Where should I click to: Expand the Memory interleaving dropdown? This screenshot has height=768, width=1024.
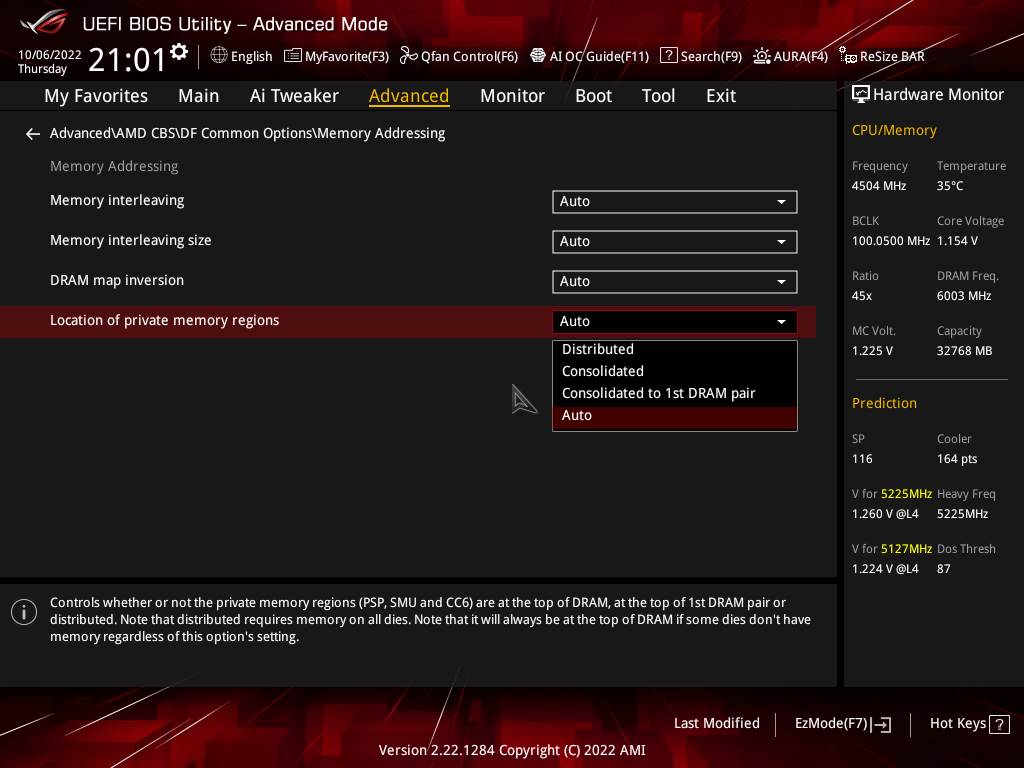[674, 201]
